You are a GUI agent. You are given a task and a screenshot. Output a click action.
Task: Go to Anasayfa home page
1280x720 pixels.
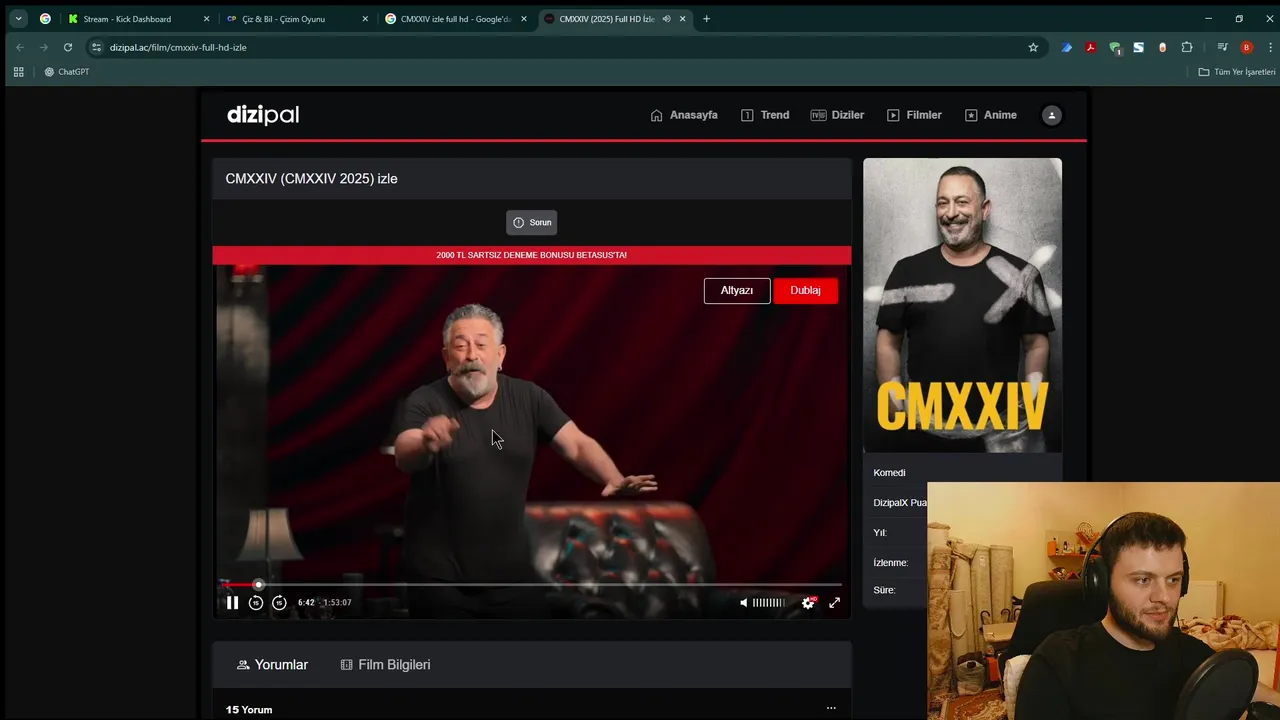(x=684, y=115)
